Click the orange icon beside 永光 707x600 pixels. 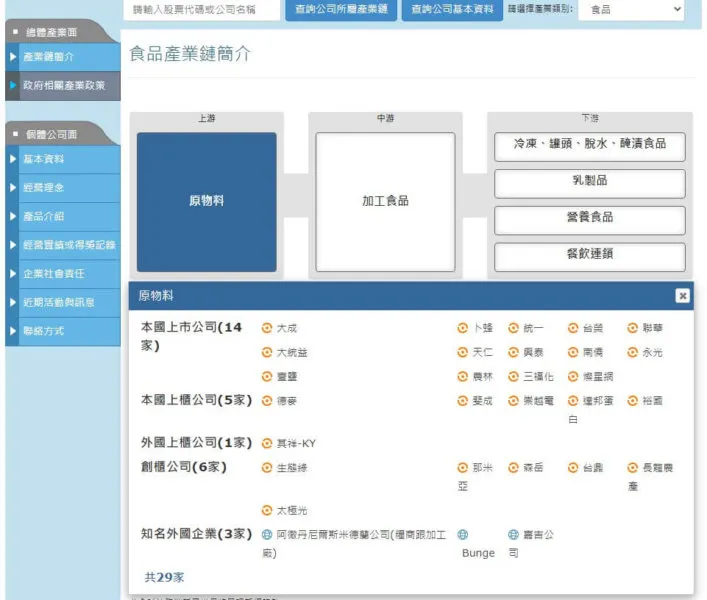click(x=633, y=353)
